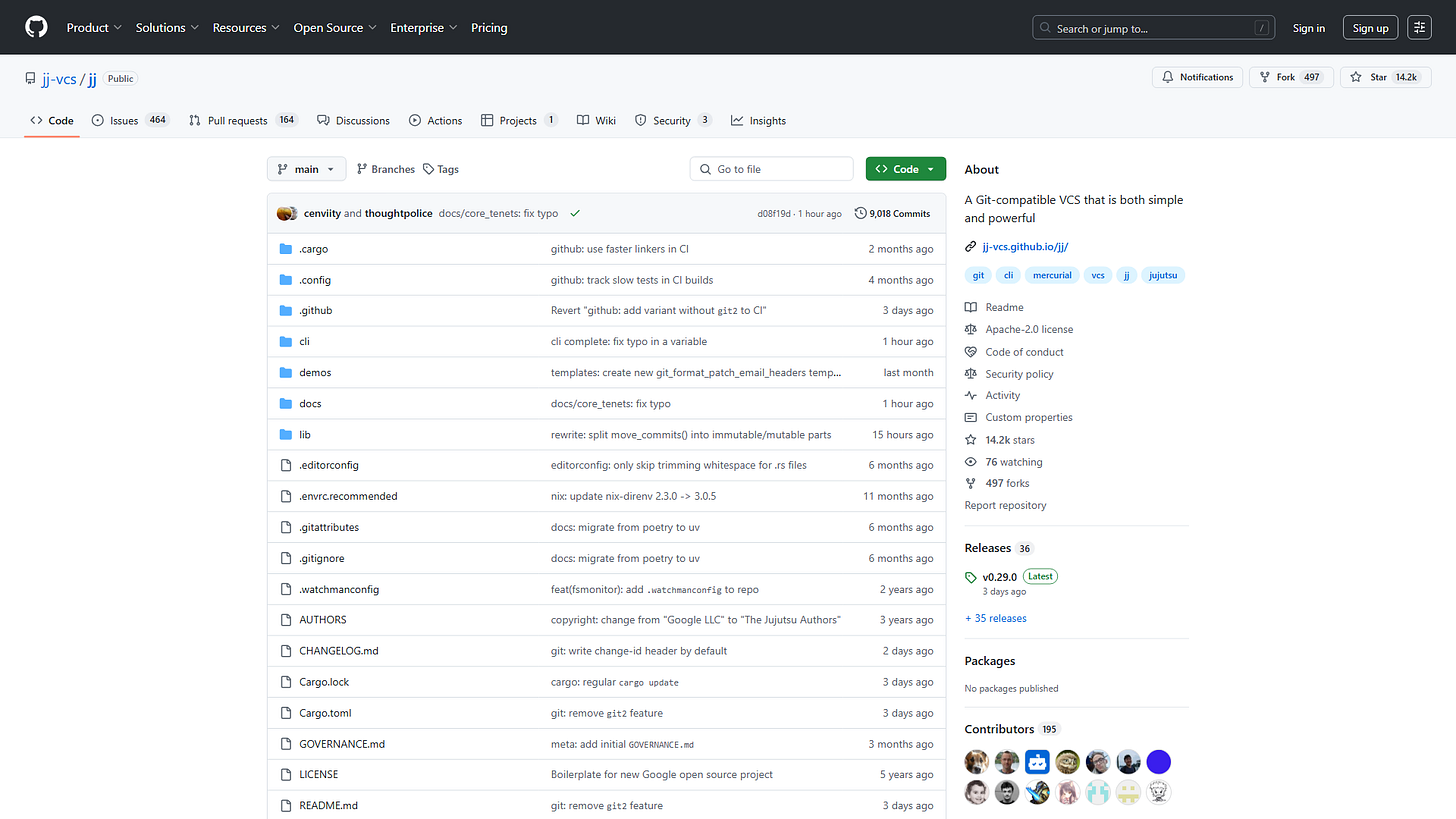Screen dimensions: 1456x819
Task: Switch to the Issues tab
Action: [x=131, y=121]
